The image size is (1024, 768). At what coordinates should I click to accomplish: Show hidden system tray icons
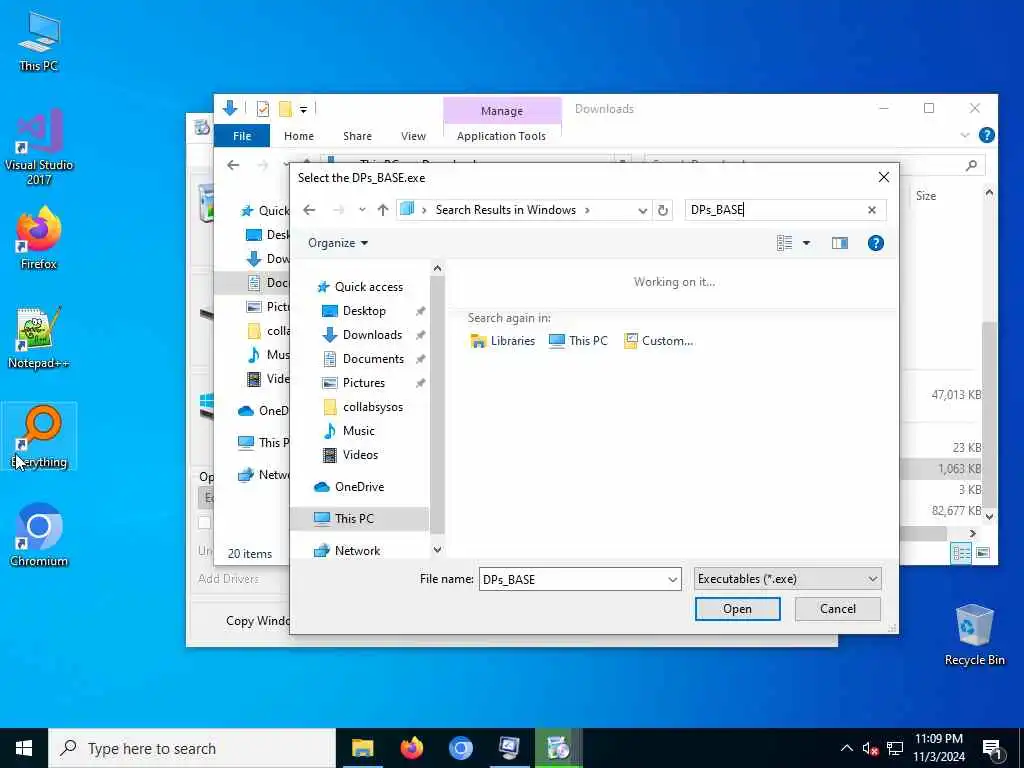[846, 748]
